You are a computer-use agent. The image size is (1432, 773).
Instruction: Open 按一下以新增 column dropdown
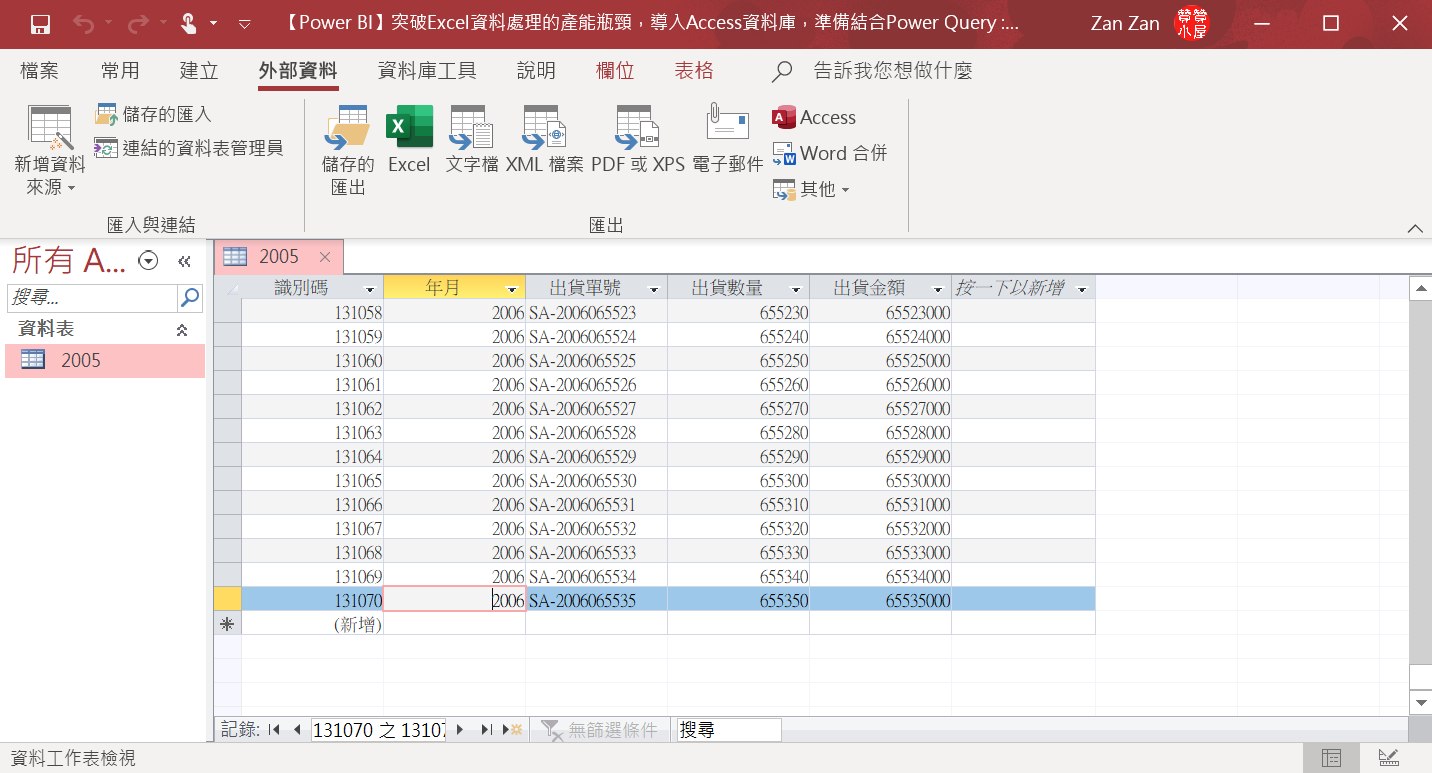[x=1082, y=289]
